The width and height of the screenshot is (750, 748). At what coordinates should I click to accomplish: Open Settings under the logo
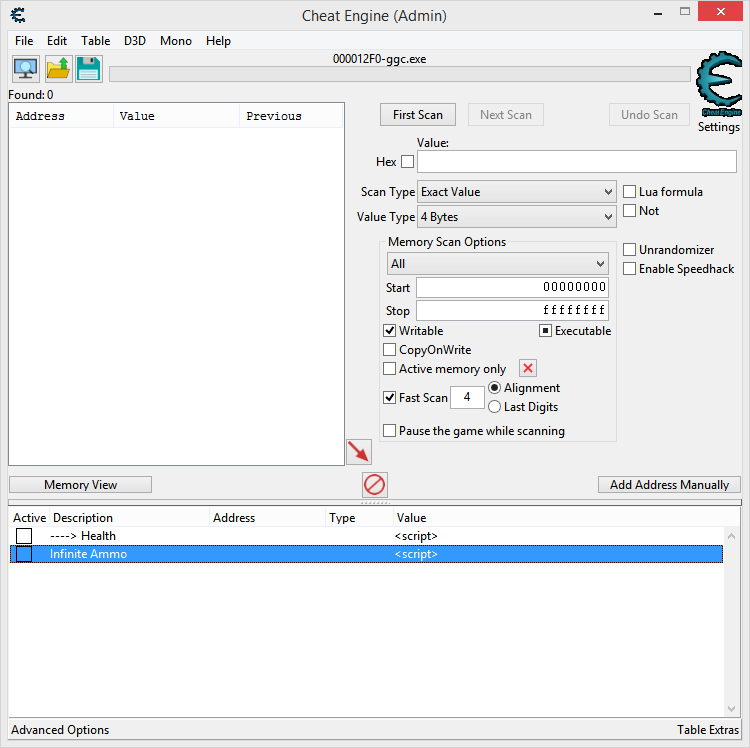(718, 127)
